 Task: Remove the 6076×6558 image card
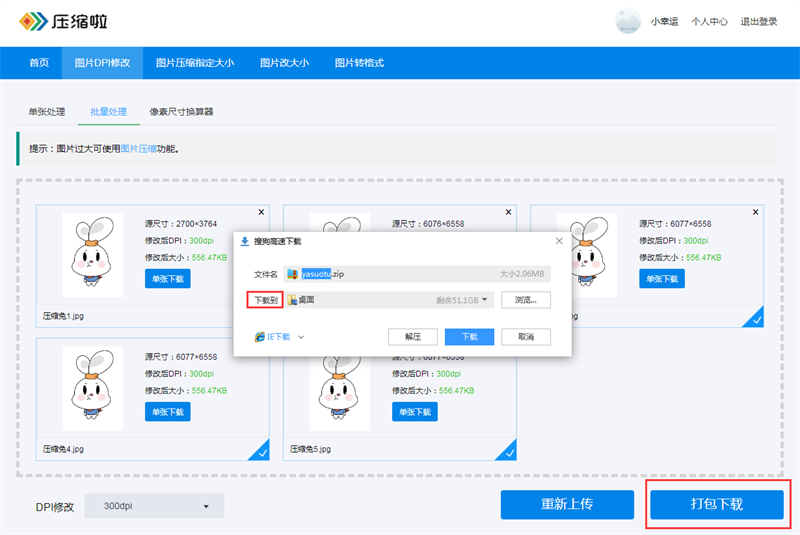(x=508, y=212)
